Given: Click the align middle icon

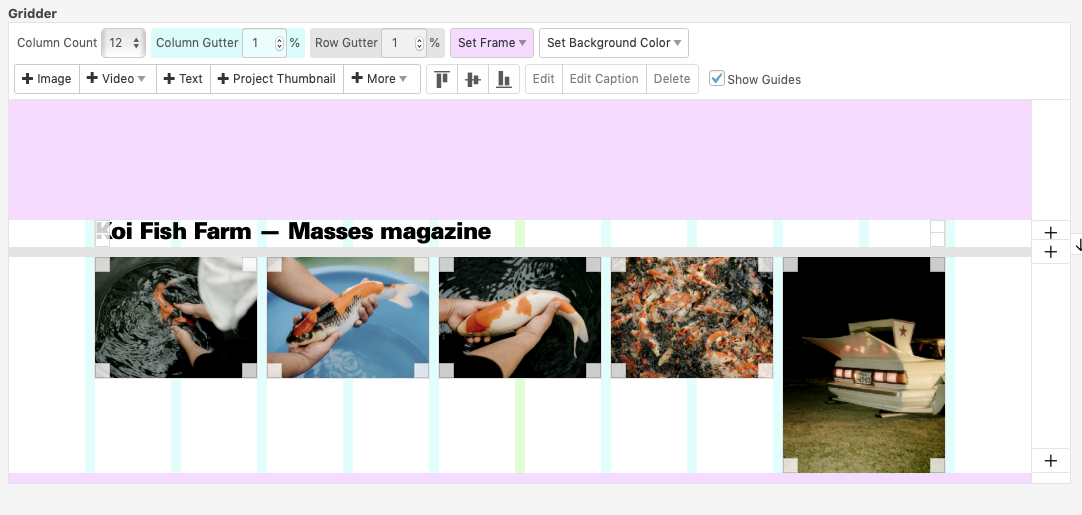Looking at the screenshot, I should 473,79.
